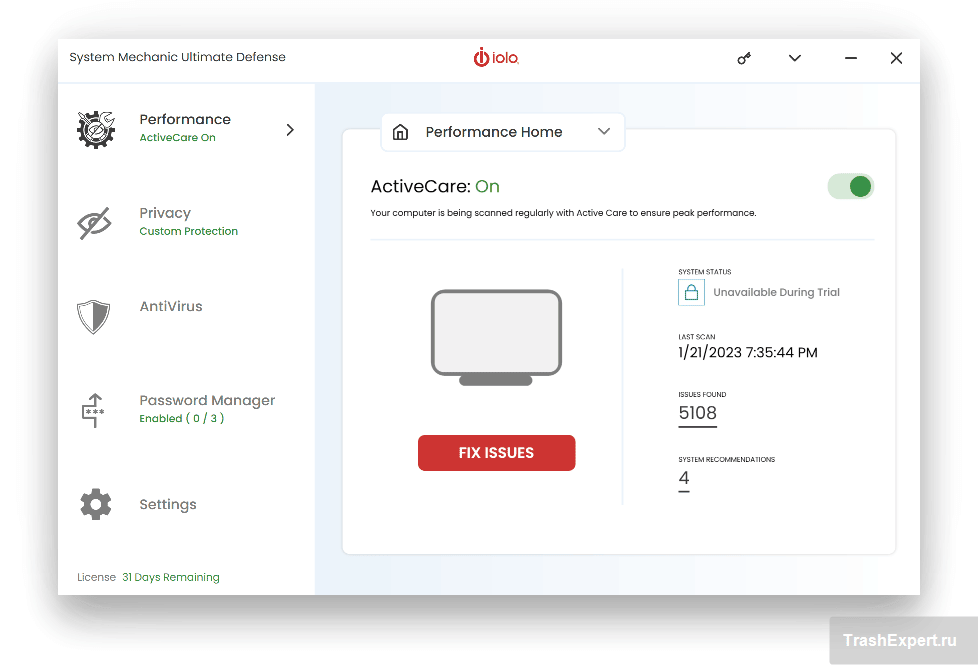The image size is (978, 670).
Task: Click the home icon beside Performance Home
Action: tap(401, 132)
